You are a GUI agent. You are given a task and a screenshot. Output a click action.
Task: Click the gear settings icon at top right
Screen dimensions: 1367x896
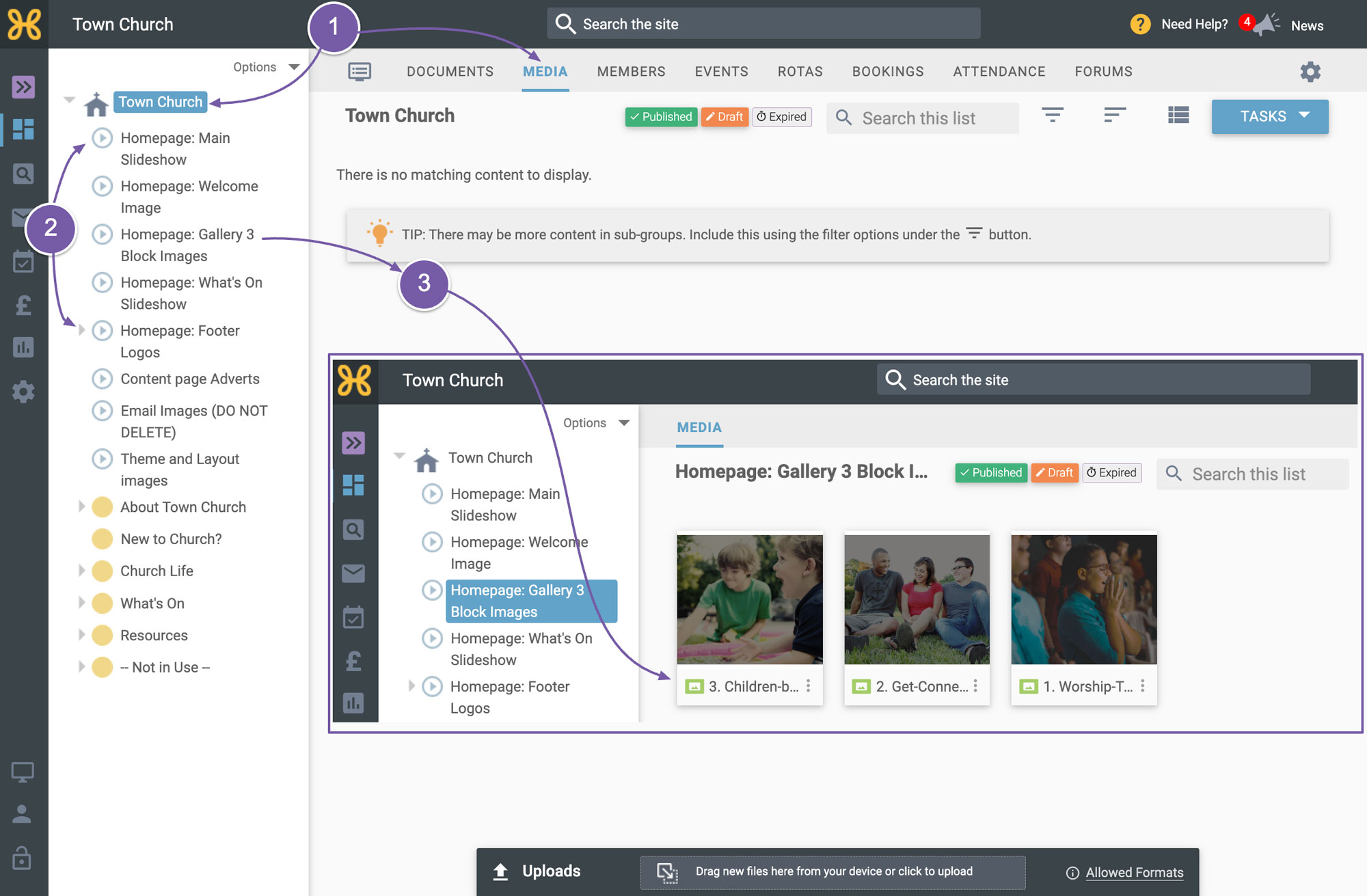point(1310,71)
